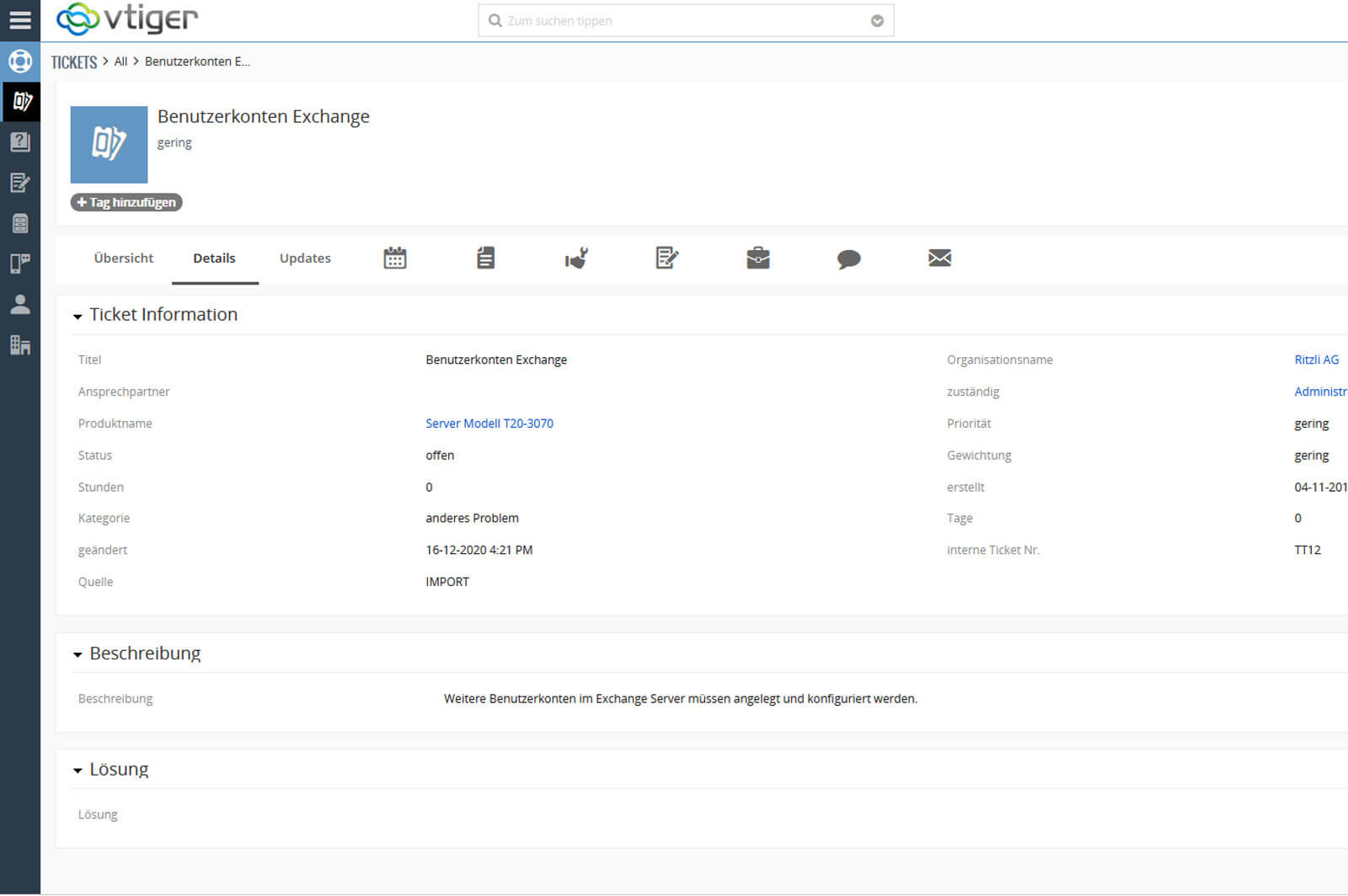Open the calendar activities icon on the ticket

(393, 258)
